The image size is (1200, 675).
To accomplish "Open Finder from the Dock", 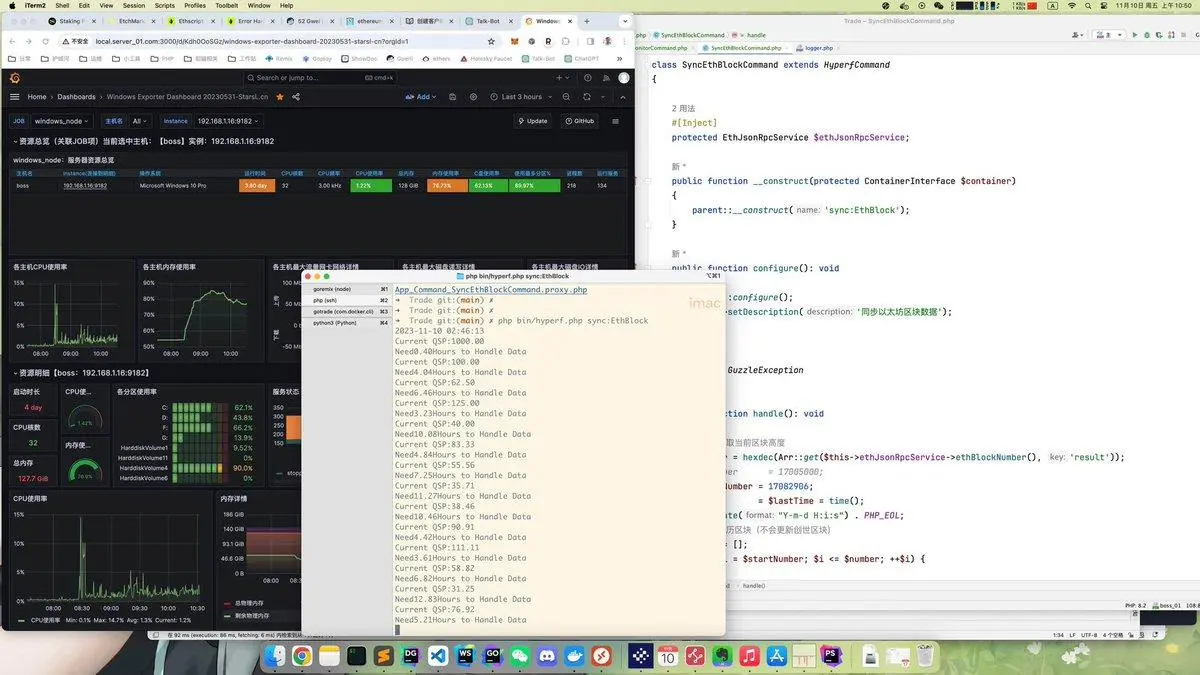I will point(273,656).
